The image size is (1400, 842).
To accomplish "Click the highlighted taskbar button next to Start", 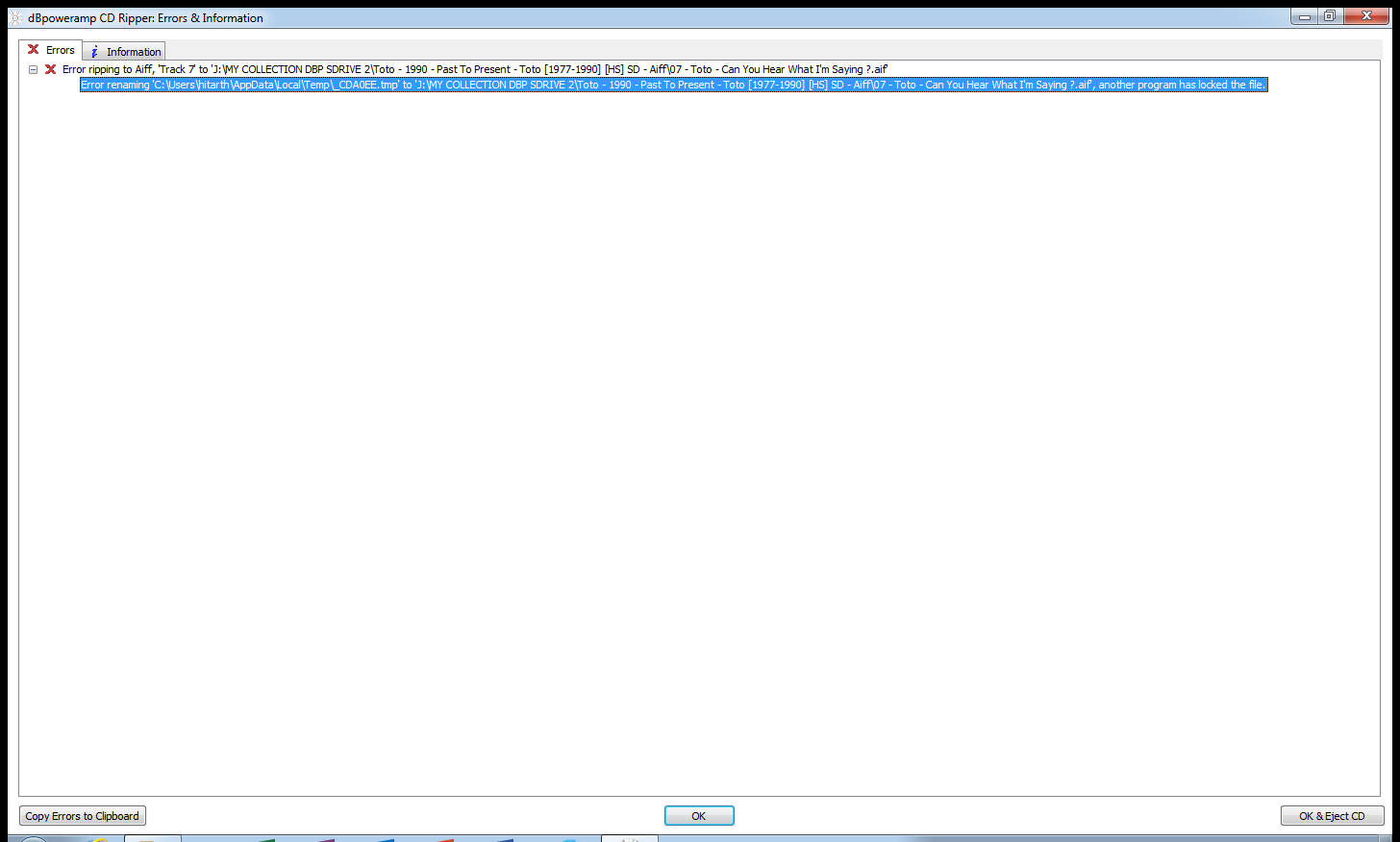I will point(152,839).
